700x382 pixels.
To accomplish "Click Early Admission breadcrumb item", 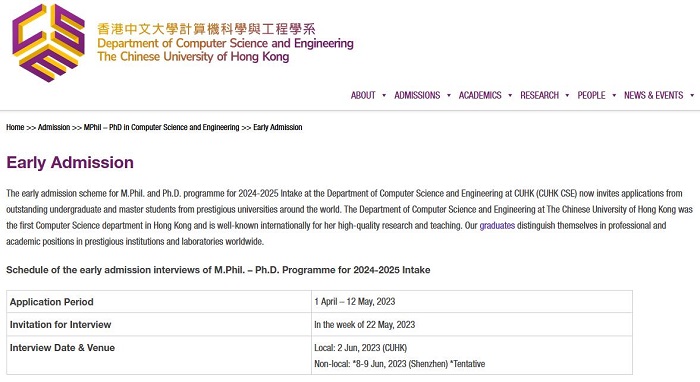I will pyautogui.click(x=278, y=127).
